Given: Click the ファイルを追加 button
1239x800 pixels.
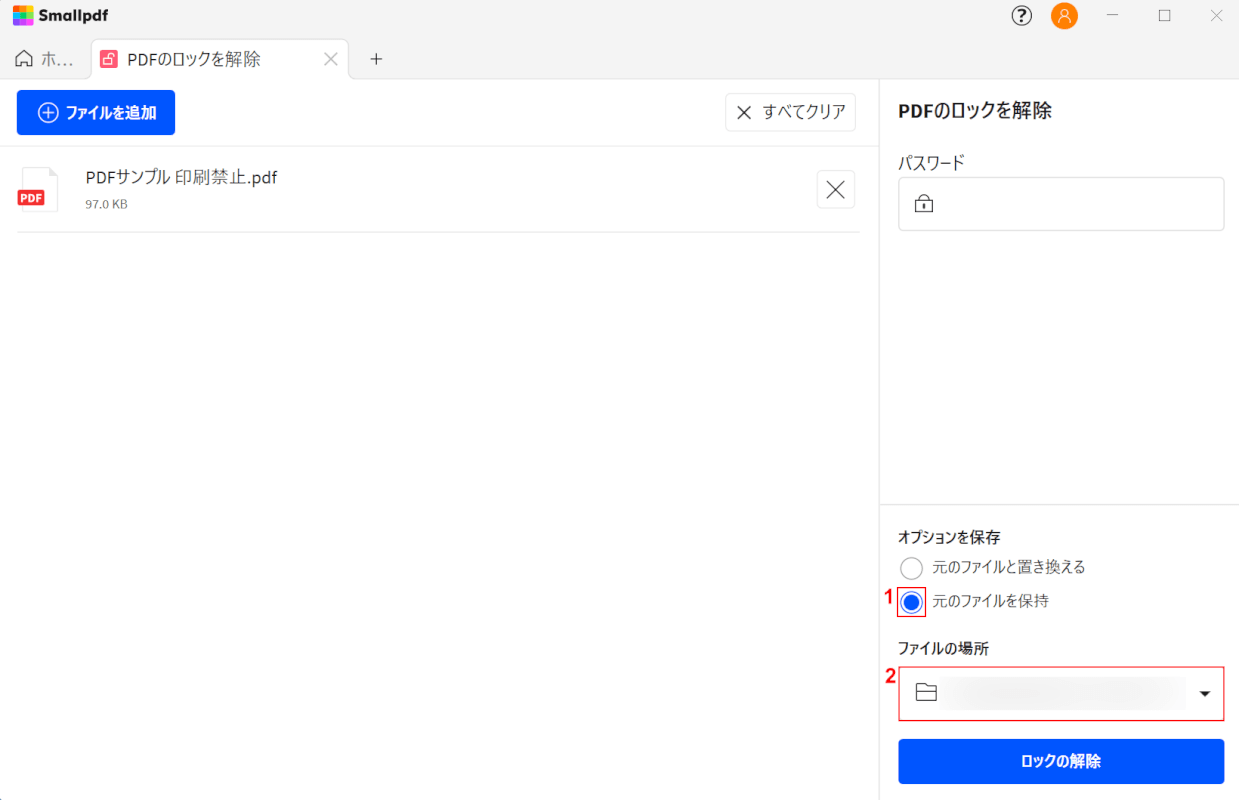Looking at the screenshot, I should click(x=96, y=112).
